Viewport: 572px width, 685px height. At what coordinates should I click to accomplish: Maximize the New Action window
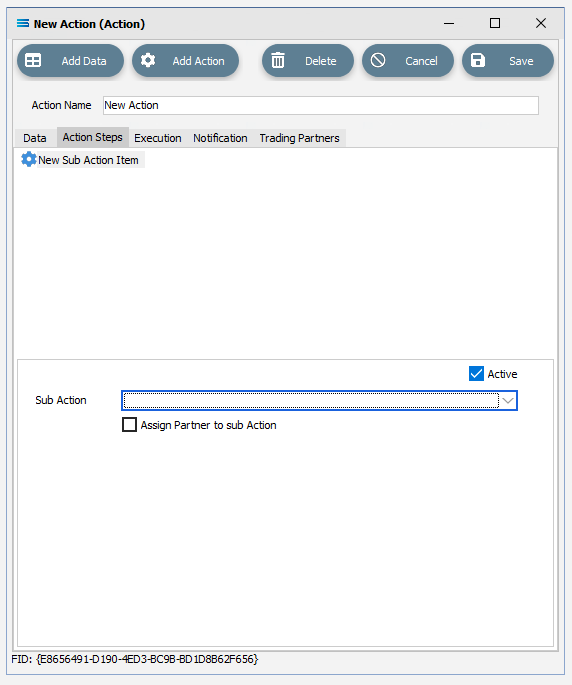(495, 23)
